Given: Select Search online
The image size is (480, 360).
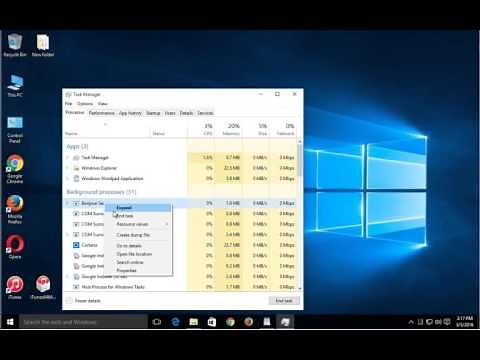Looking at the screenshot, I should click(139, 262).
